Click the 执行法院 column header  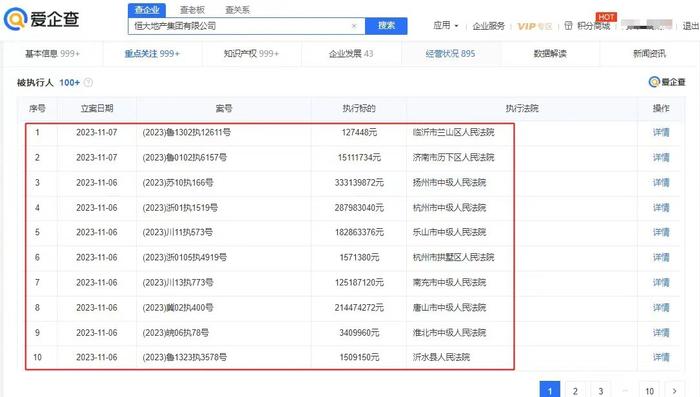[x=522, y=108]
